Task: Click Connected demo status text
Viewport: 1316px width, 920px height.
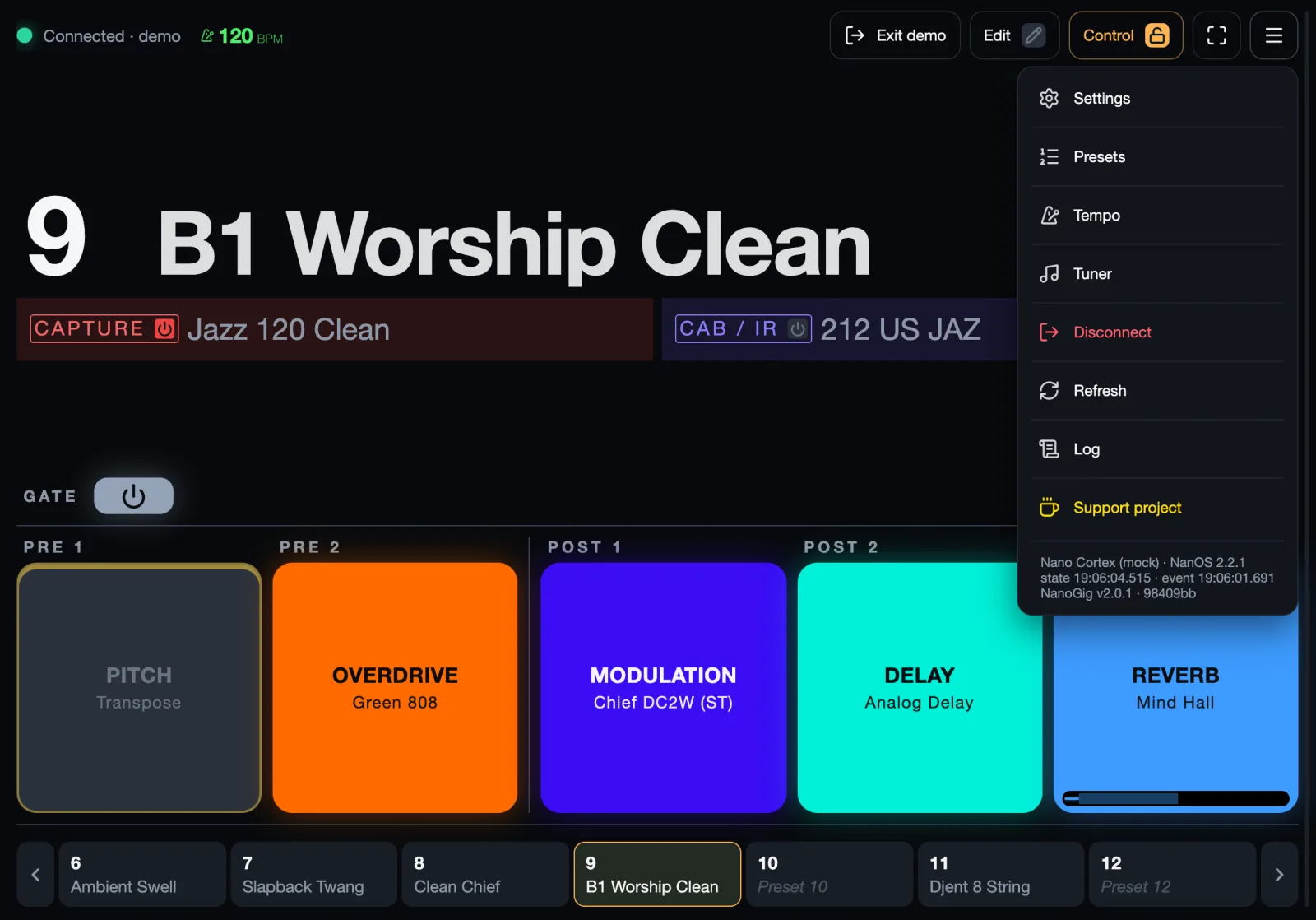Action: pos(112,36)
